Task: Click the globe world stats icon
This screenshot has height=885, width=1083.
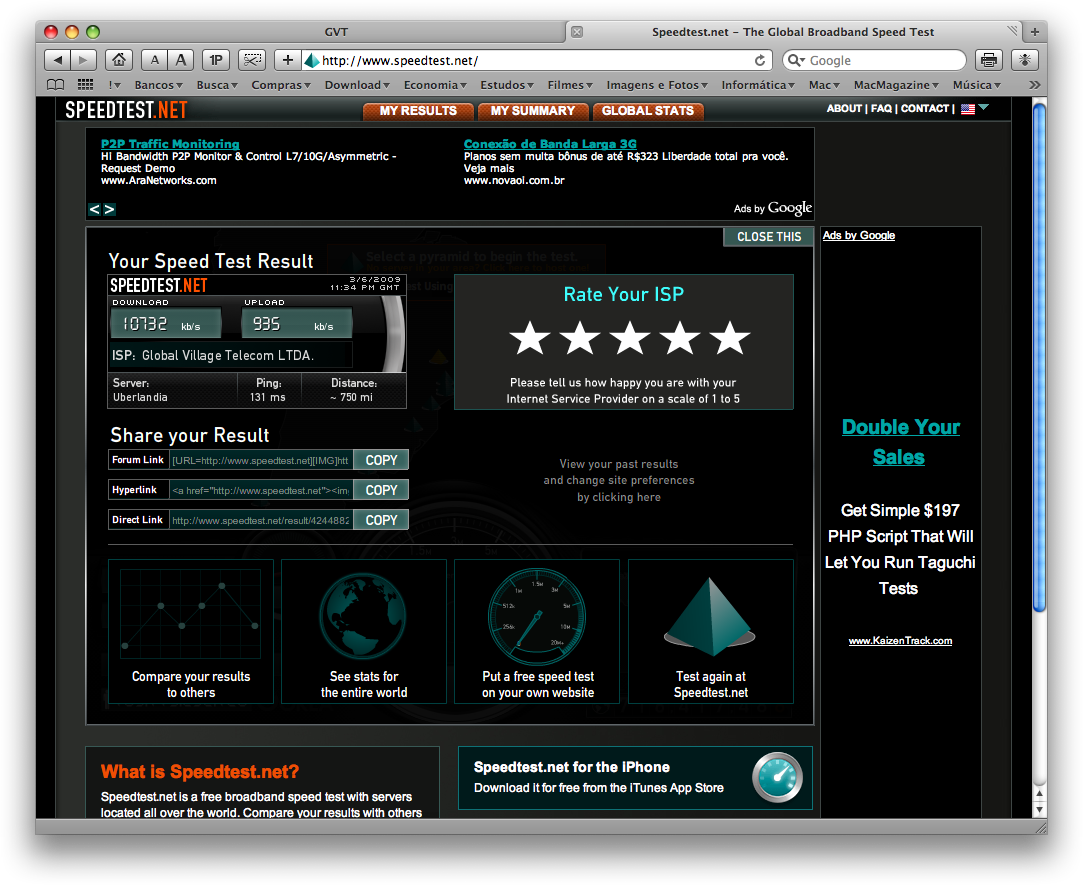Action: (x=363, y=614)
